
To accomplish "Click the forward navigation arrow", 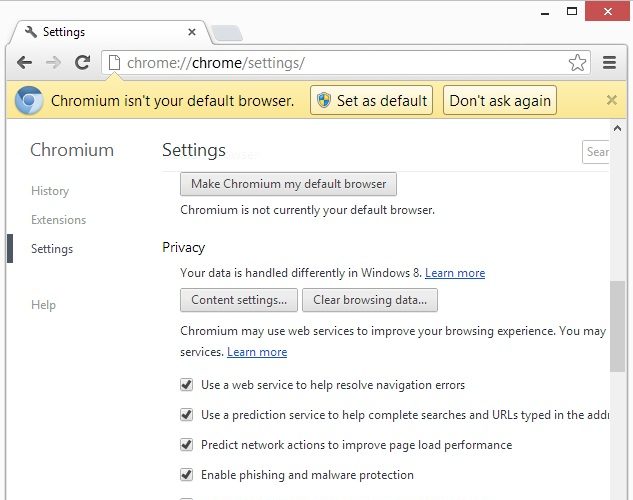I will [x=54, y=63].
